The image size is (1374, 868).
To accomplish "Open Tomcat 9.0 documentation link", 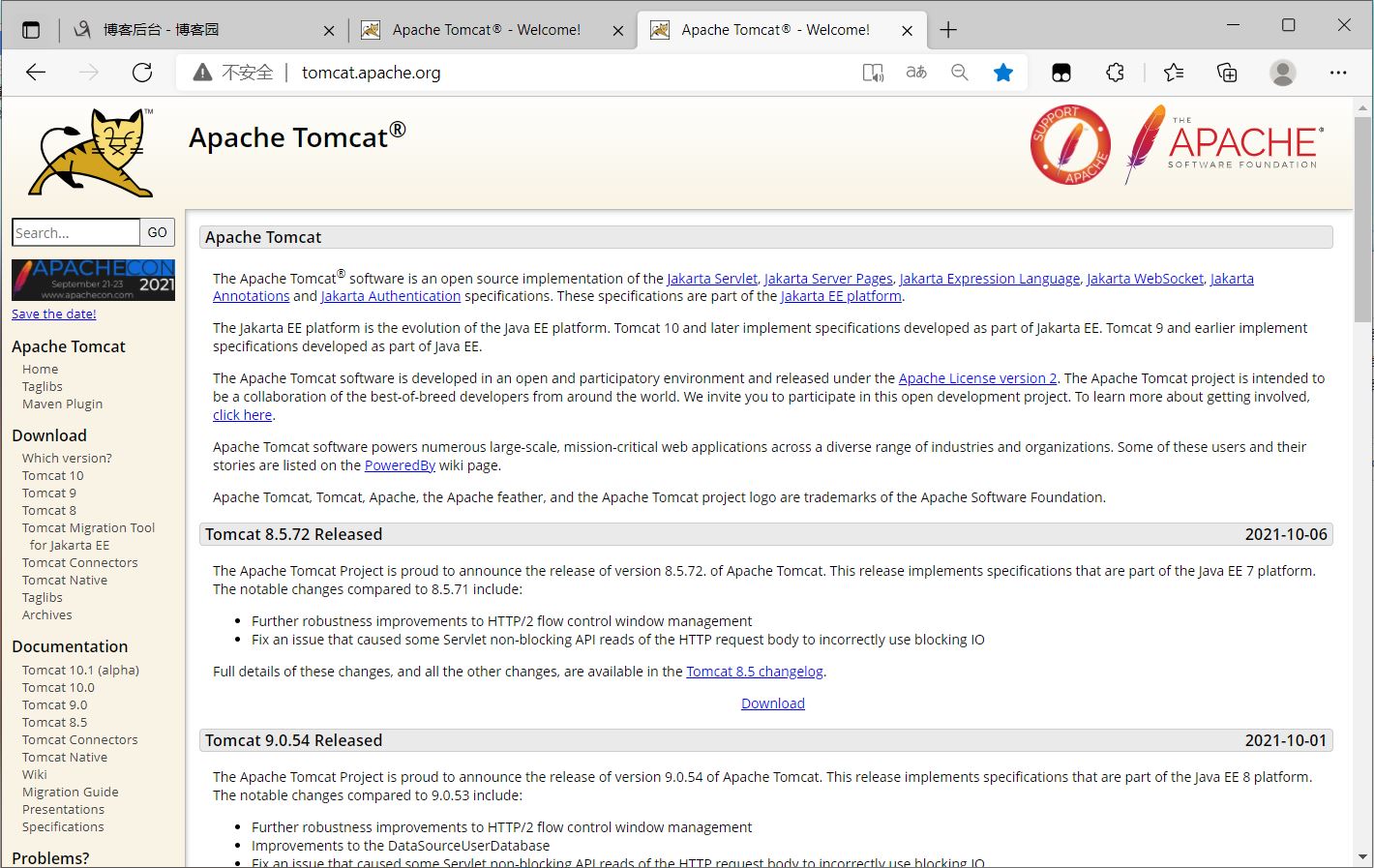I will click(55, 704).
